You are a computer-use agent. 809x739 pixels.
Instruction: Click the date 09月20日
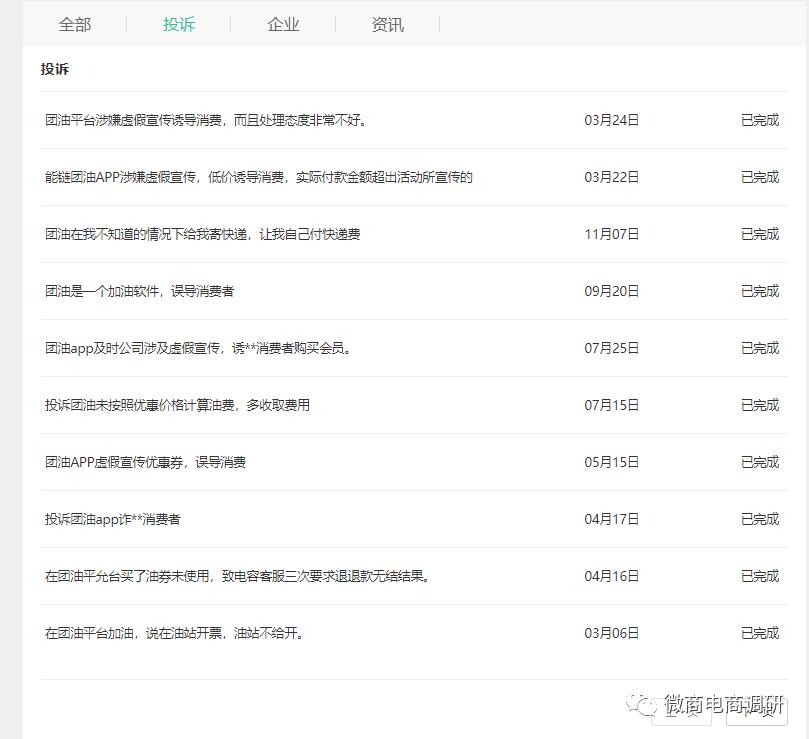pos(611,292)
